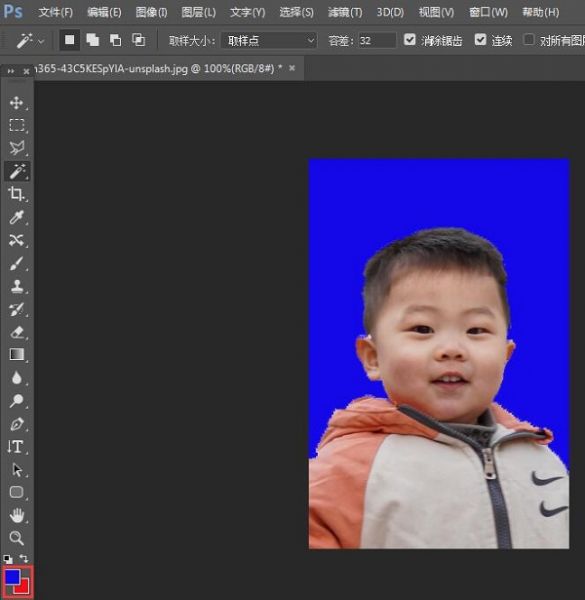This screenshot has height=600, width=585.
Task: Click the blue foreground color swatch
Action: [12, 577]
